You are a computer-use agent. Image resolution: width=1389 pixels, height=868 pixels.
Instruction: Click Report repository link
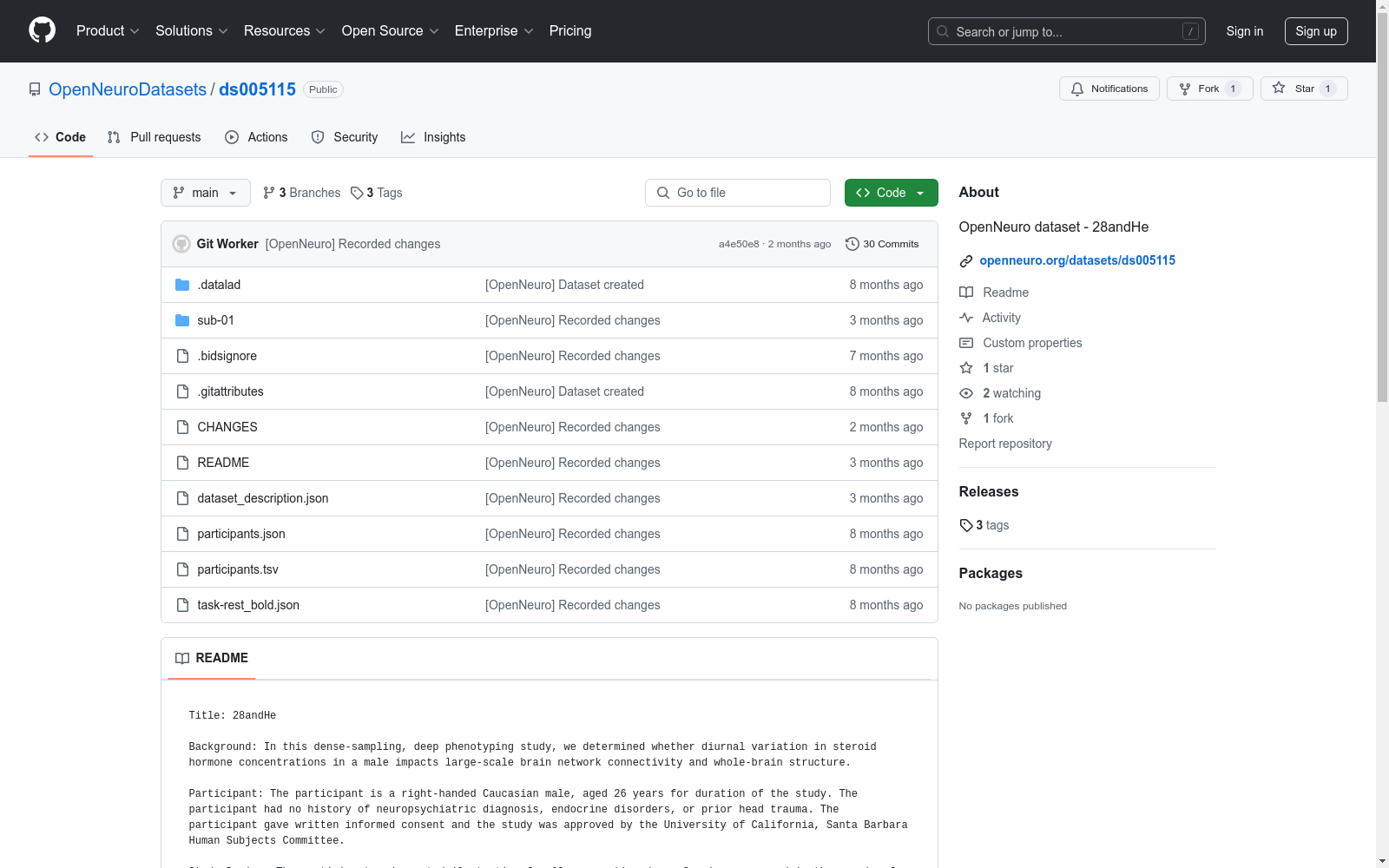(1005, 444)
